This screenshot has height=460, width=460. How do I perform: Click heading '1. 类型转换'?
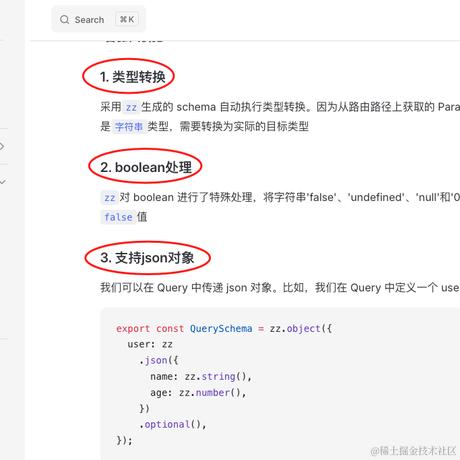[x=132, y=77]
